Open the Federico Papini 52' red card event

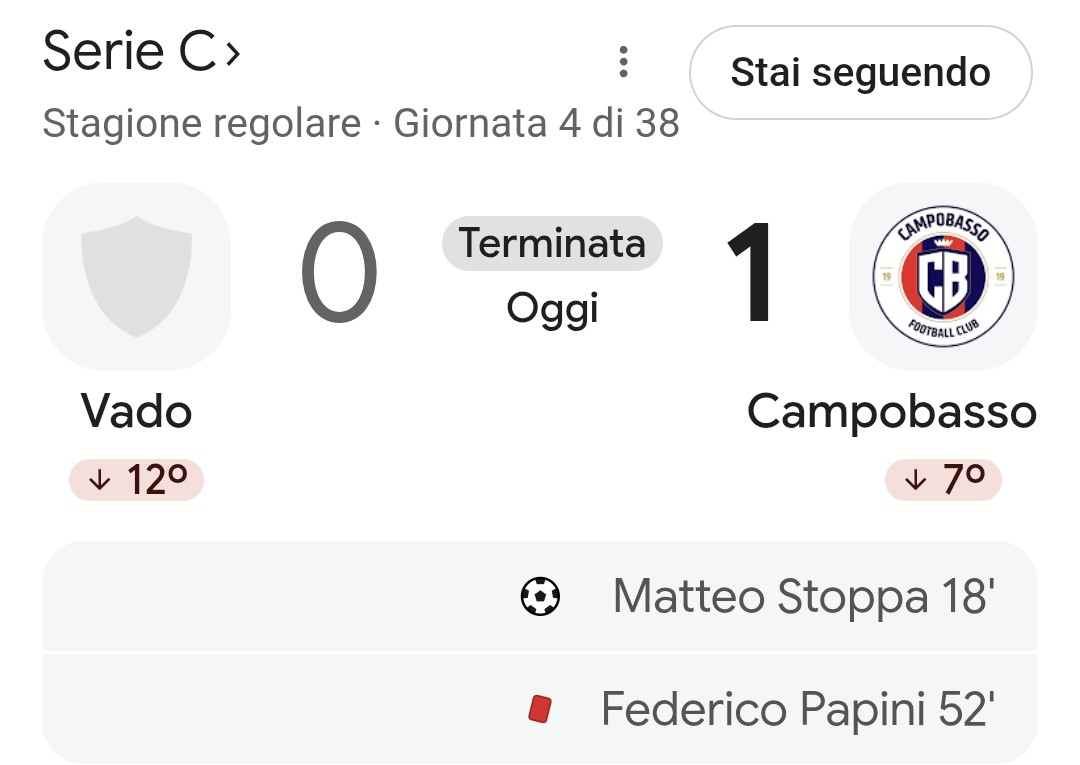point(540,709)
